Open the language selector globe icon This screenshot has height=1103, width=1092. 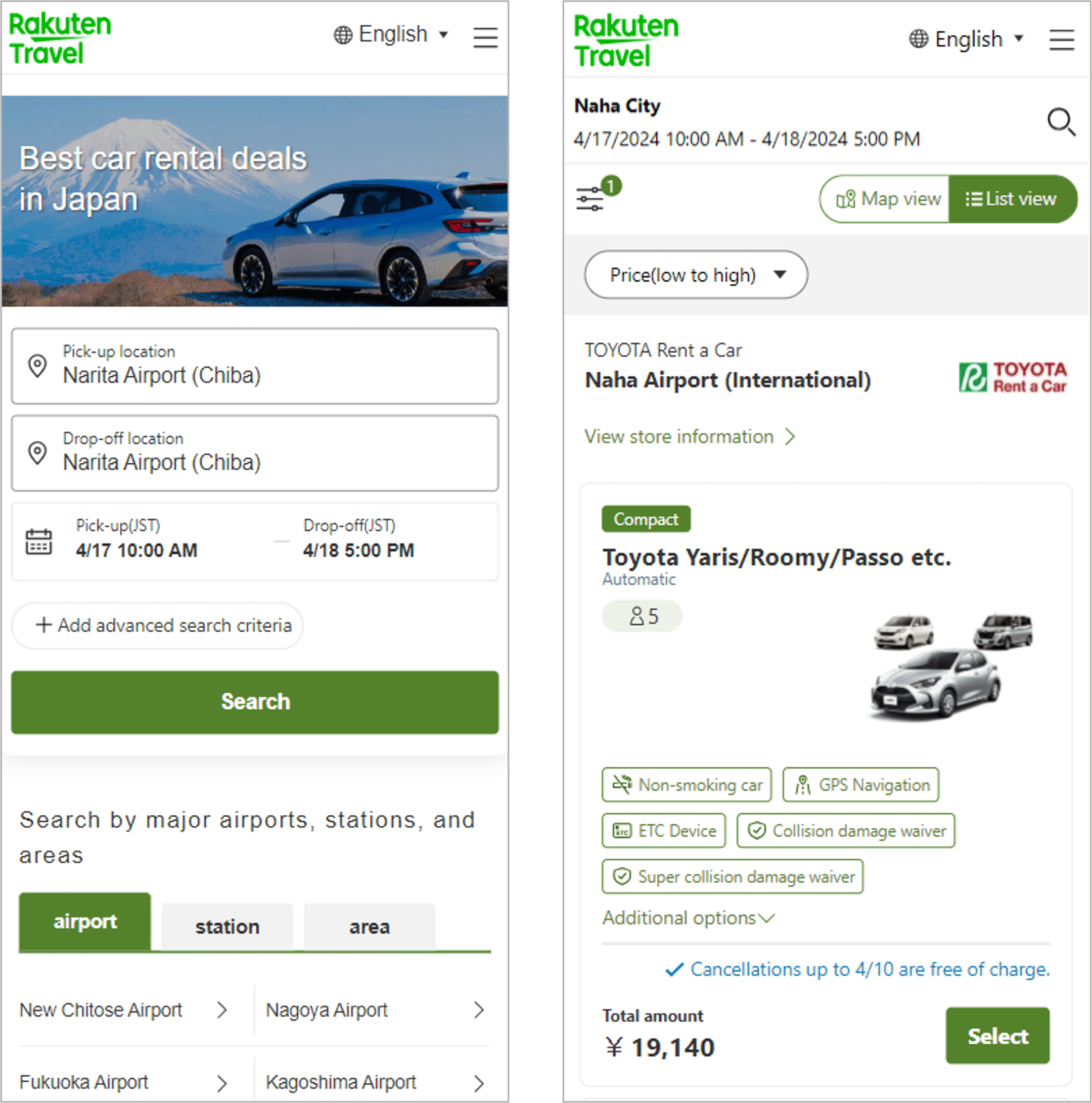click(342, 34)
